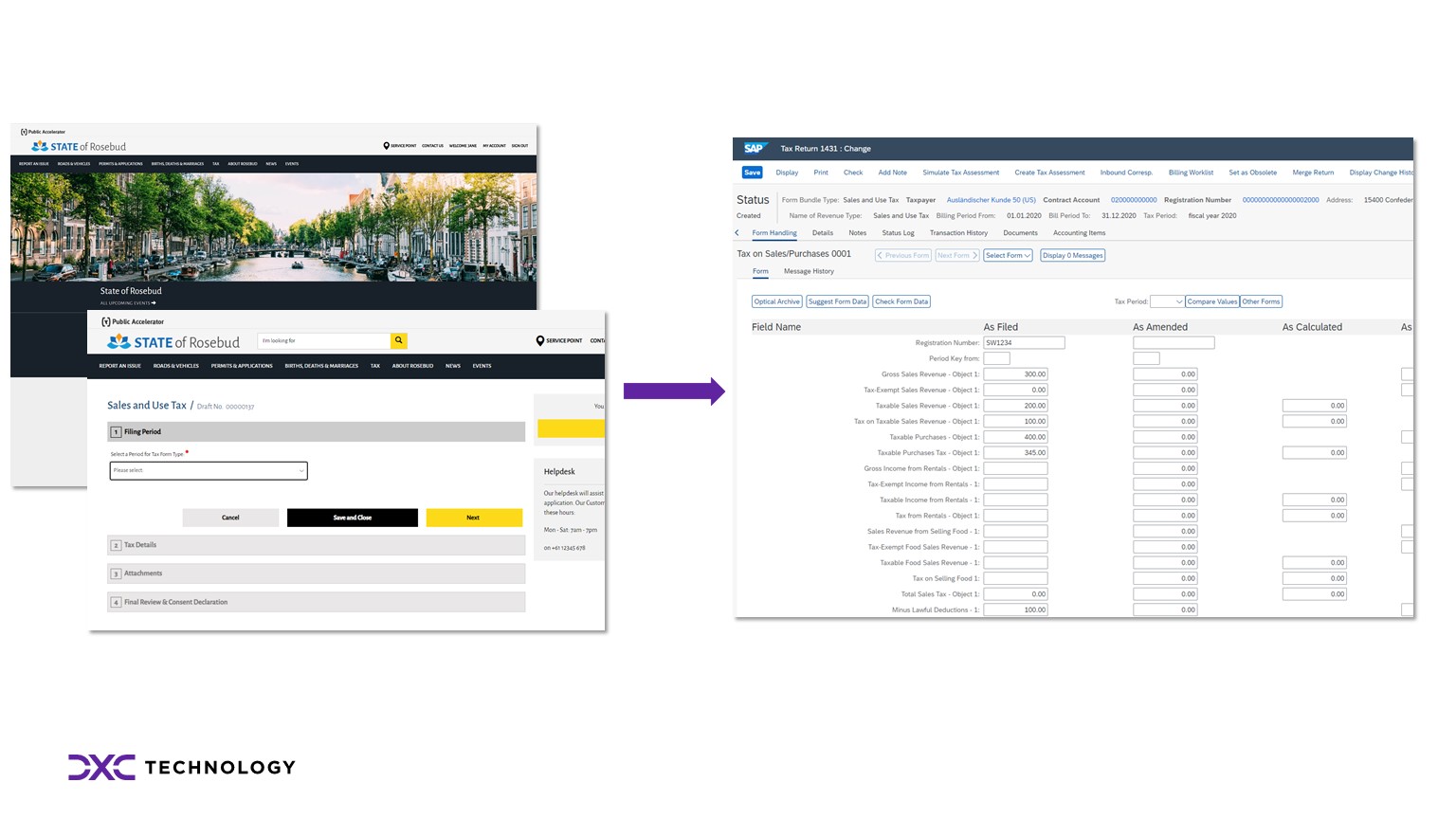1456x819 pixels.
Task: Open the Select a Period dropdown
Action: (209, 470)
